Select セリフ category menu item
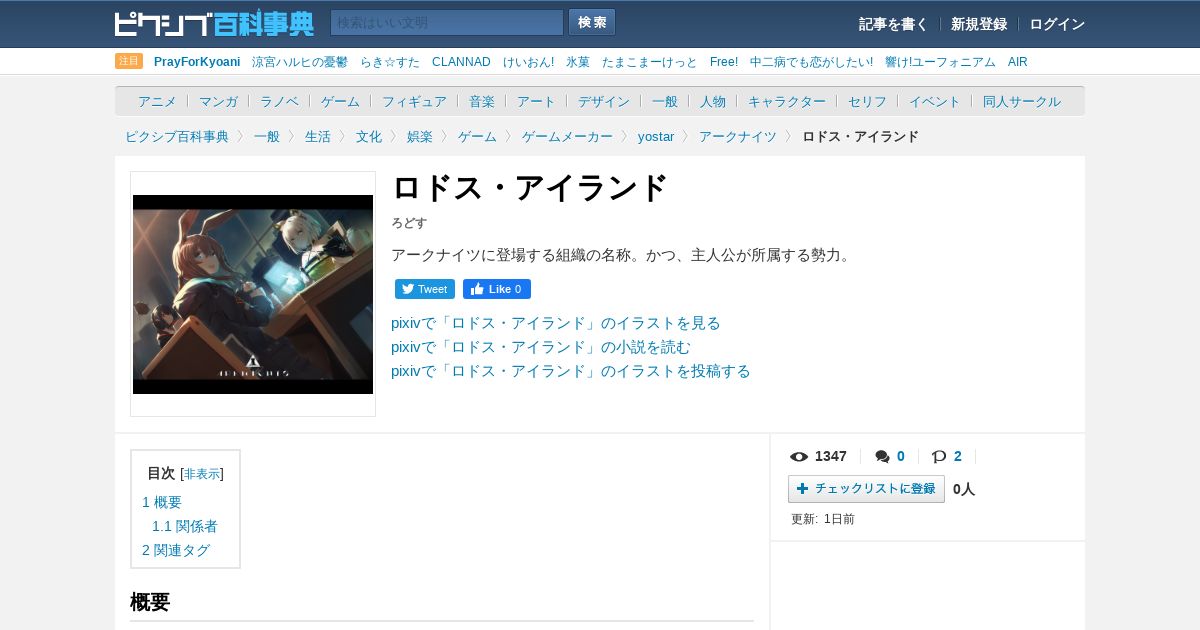This screenshot has width=1200, height=630. (867, 101)
